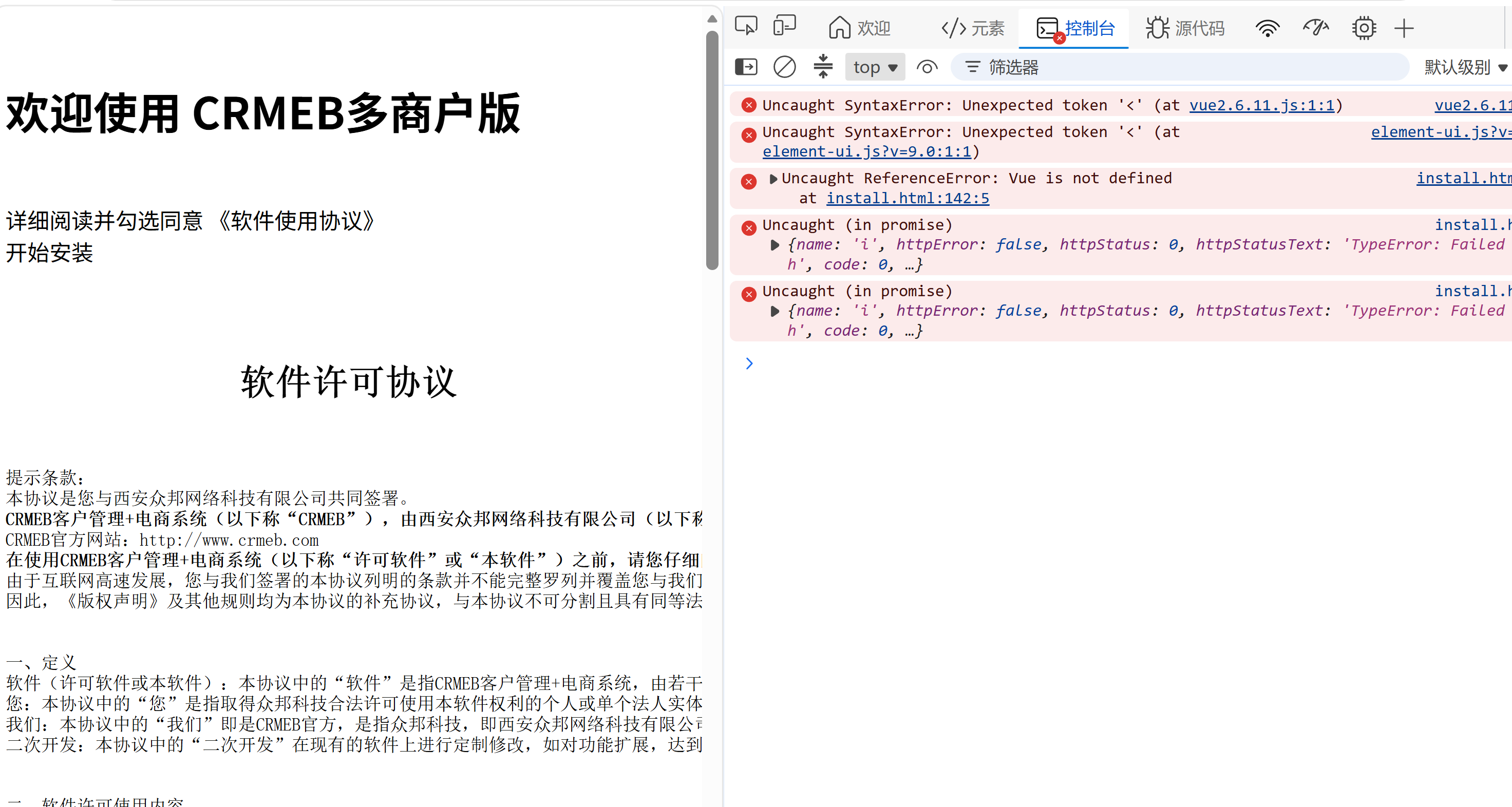Open the install.h link on second promise error
This screenshot has height=807, width=1512.
pos(1472,291)
